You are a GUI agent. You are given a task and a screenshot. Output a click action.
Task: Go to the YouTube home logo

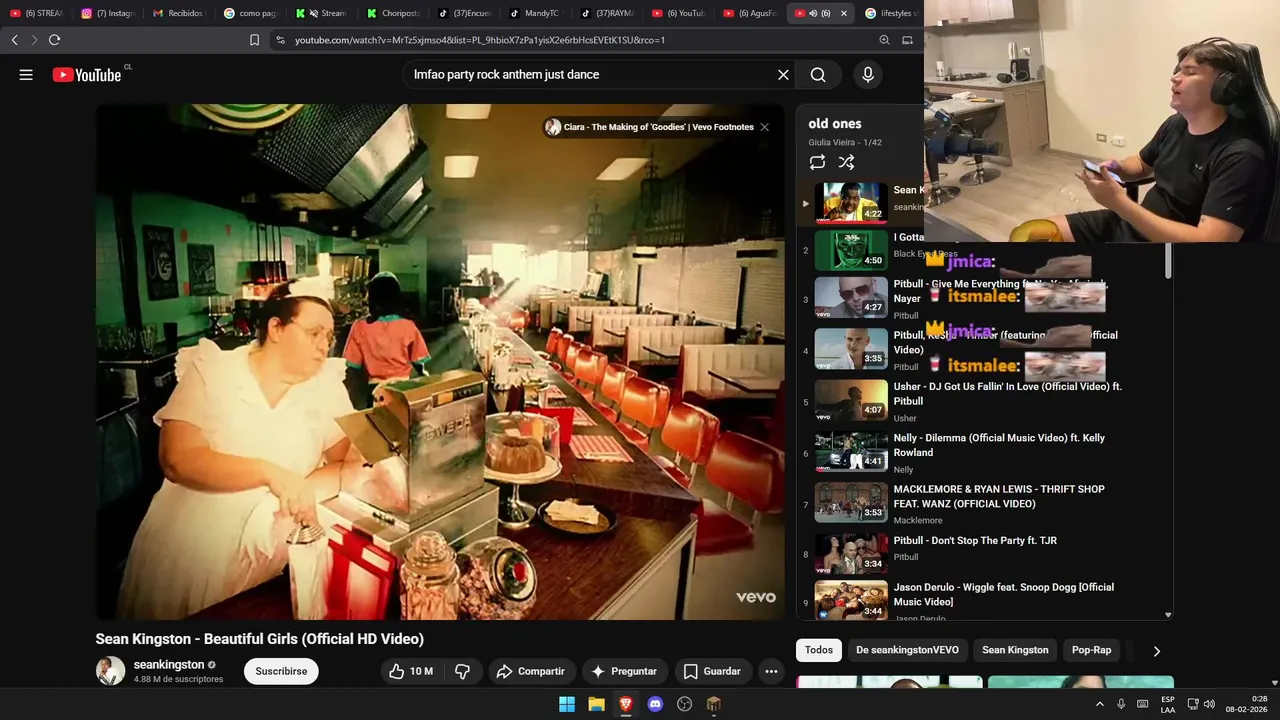coord(87,75)
